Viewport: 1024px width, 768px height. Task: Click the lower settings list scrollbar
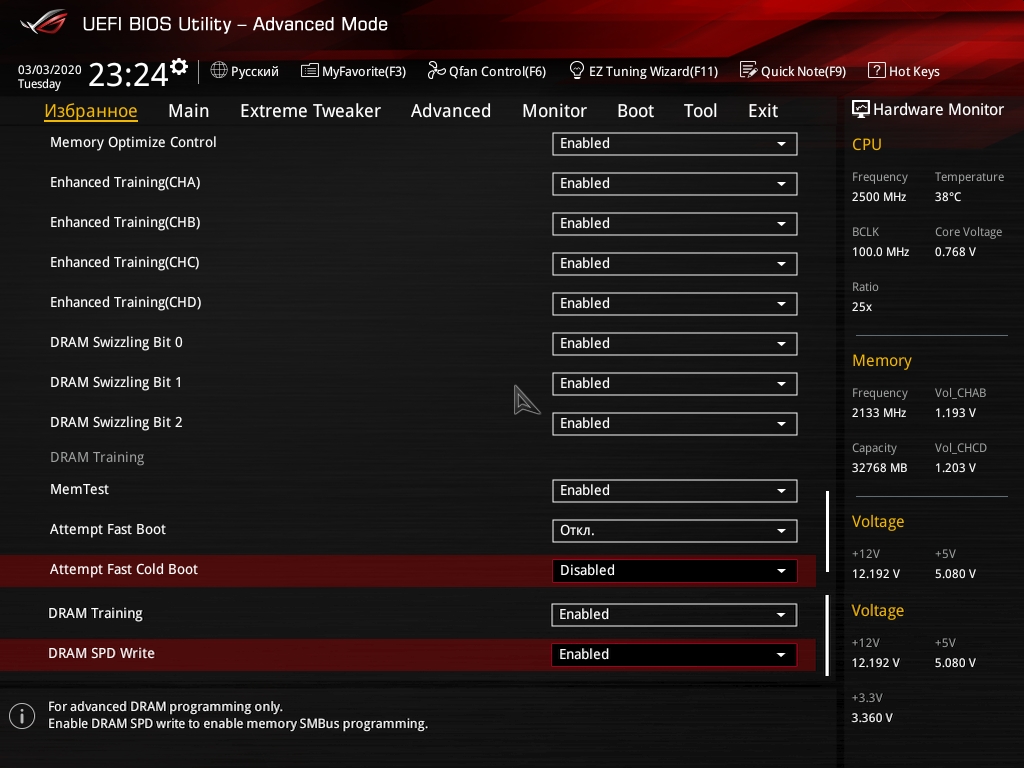827,635
